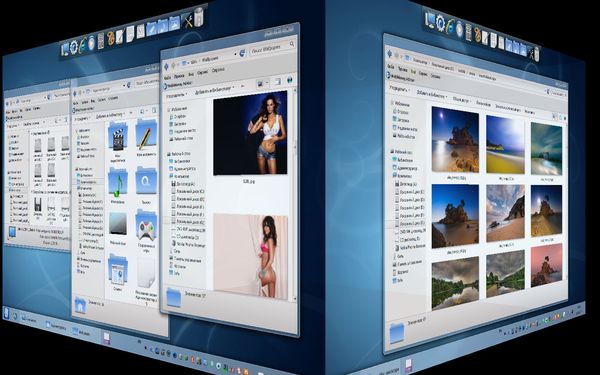Open the Сервис menu in wallpapers window

point(203,72)
